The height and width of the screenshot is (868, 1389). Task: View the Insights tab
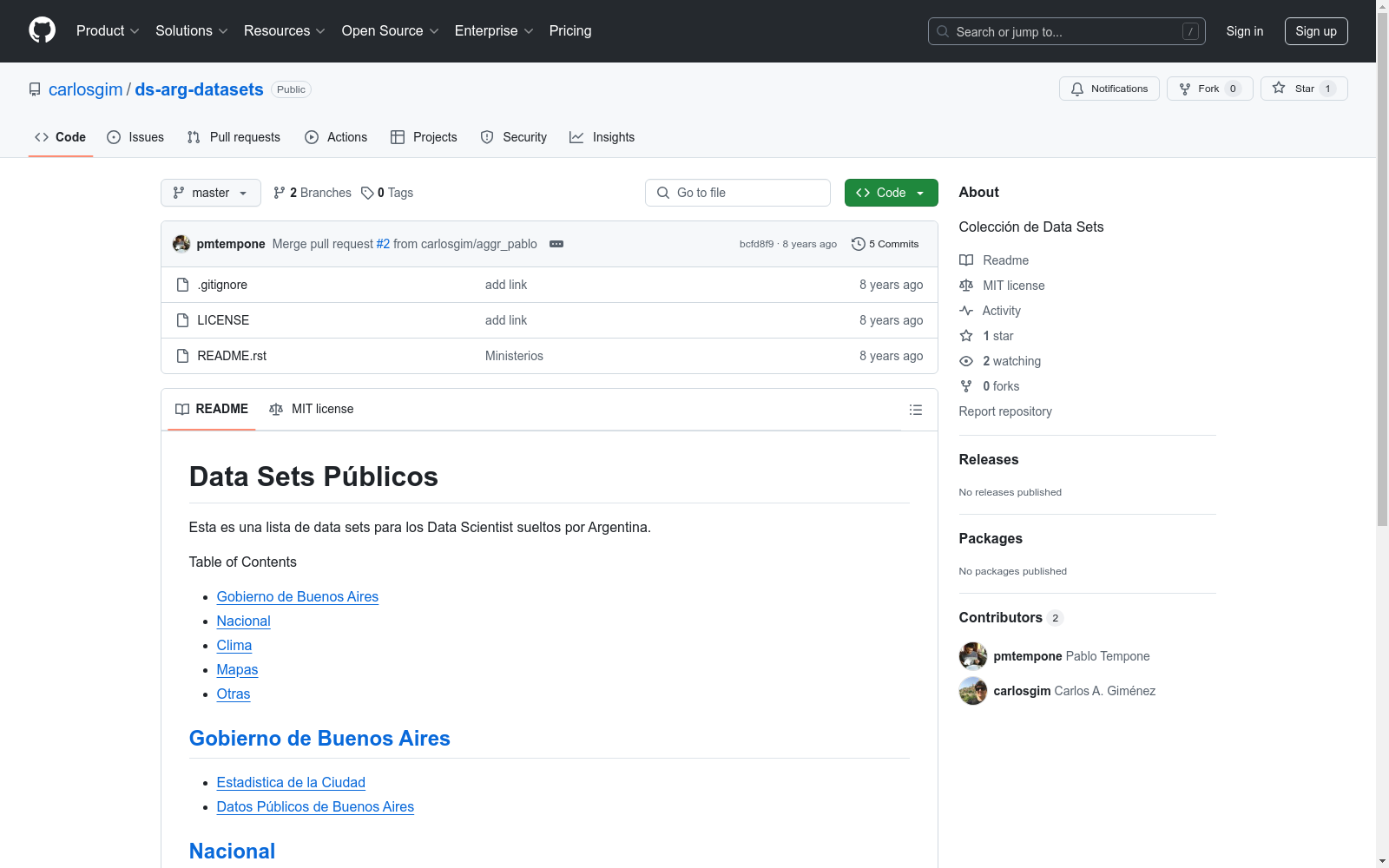pos(602,137)
